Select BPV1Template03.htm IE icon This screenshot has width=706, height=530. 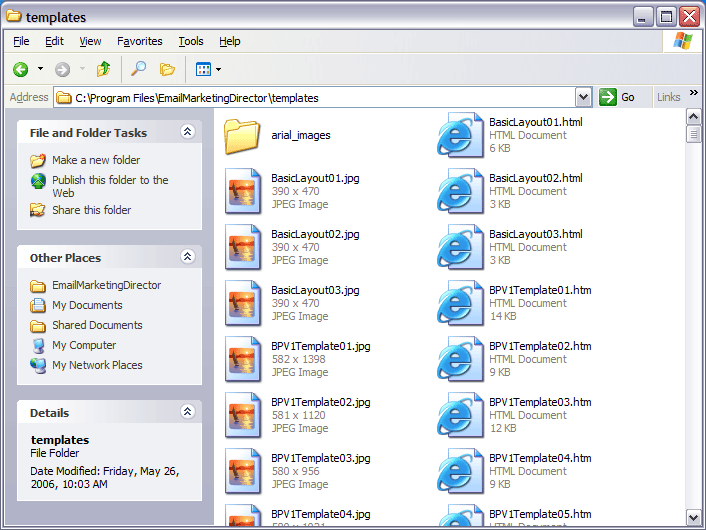[x=460, y=415]
